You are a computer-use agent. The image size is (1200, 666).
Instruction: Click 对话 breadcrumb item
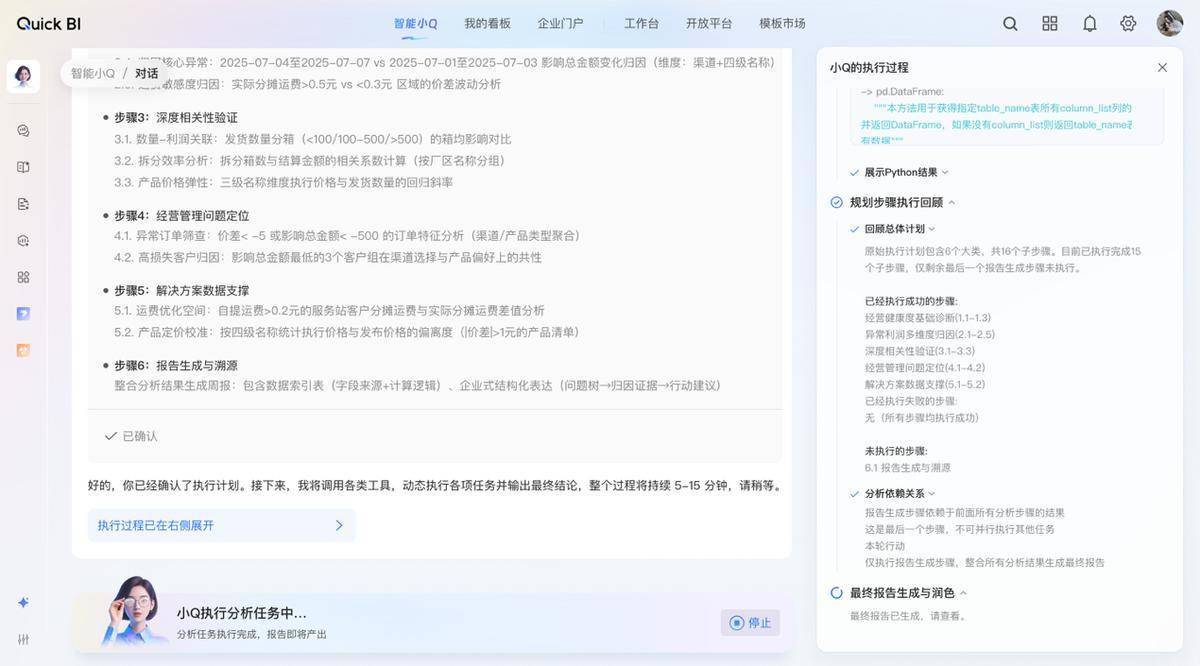[147, 73]
